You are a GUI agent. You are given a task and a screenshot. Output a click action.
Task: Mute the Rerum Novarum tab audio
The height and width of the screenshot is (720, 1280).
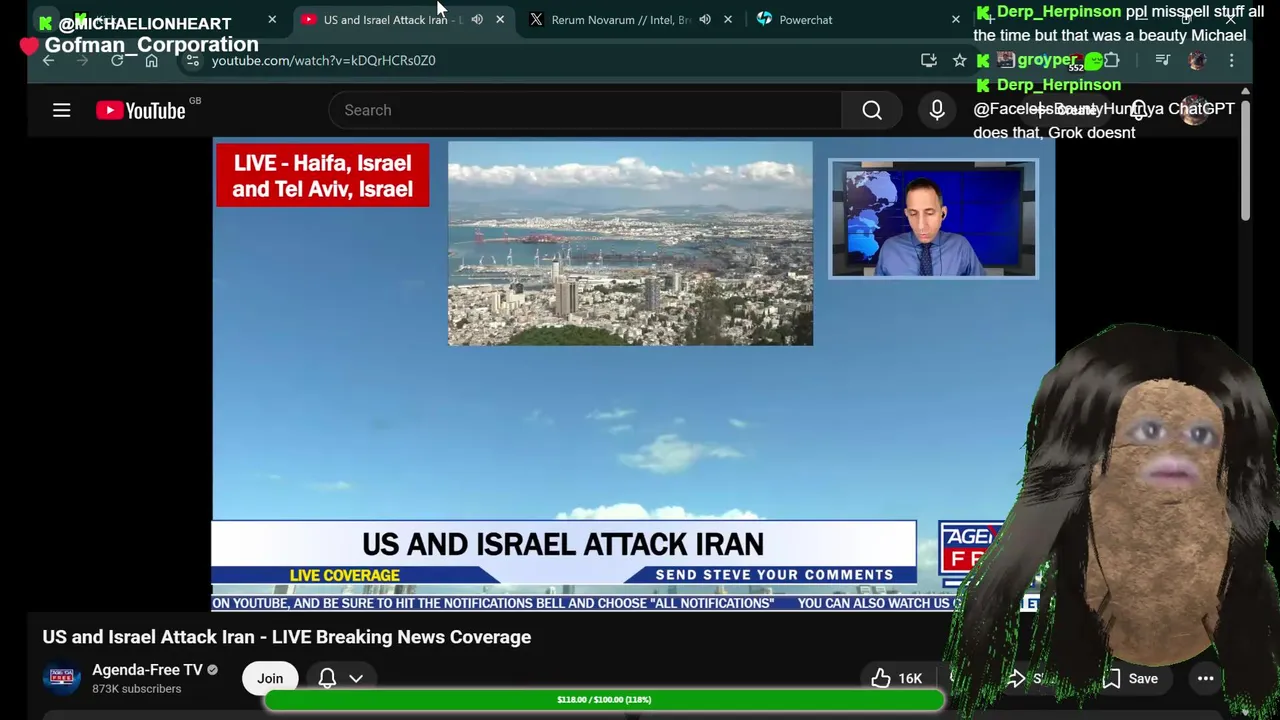[x=705, y=19]
